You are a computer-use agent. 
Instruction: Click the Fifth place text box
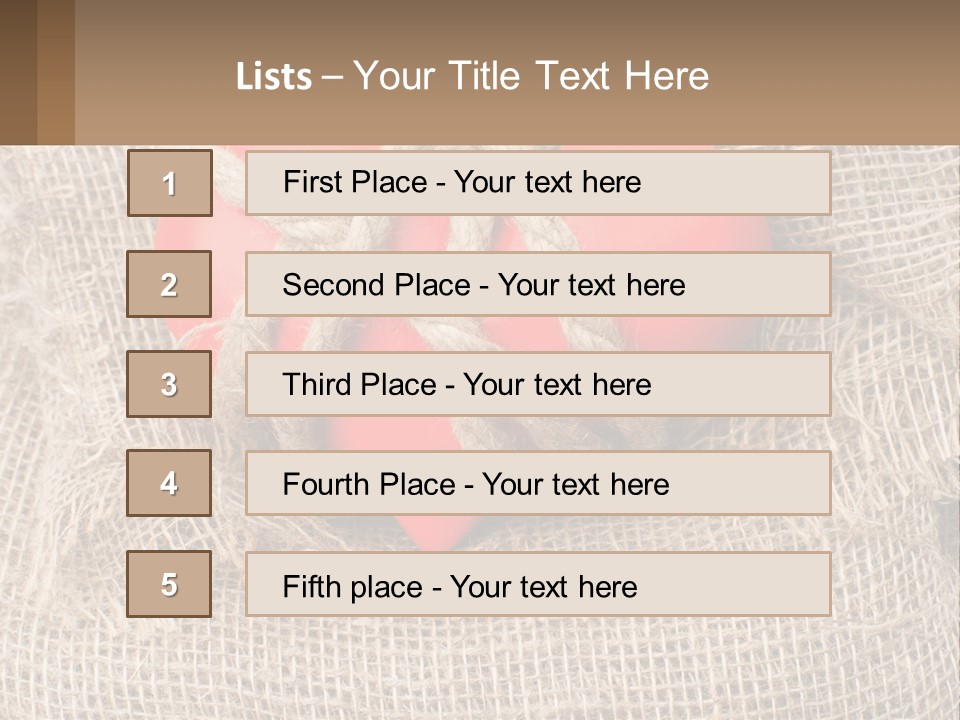coord(538,584)
